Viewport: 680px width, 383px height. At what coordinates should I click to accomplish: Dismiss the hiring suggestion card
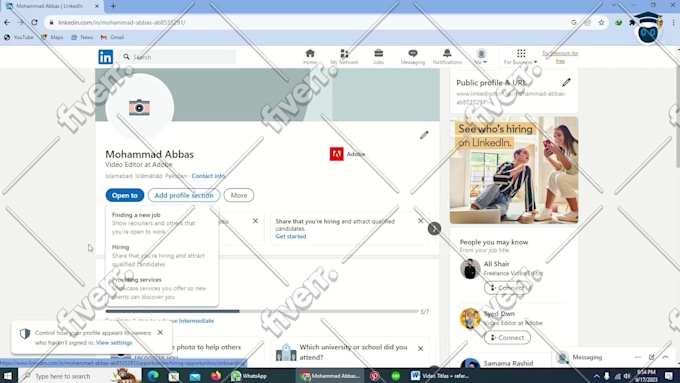[x=420, y=221]
